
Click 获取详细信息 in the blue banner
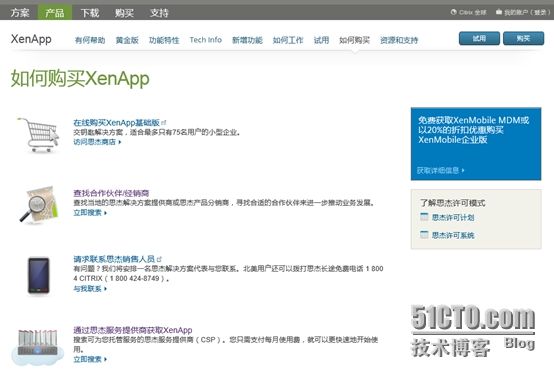pos(438,170)
